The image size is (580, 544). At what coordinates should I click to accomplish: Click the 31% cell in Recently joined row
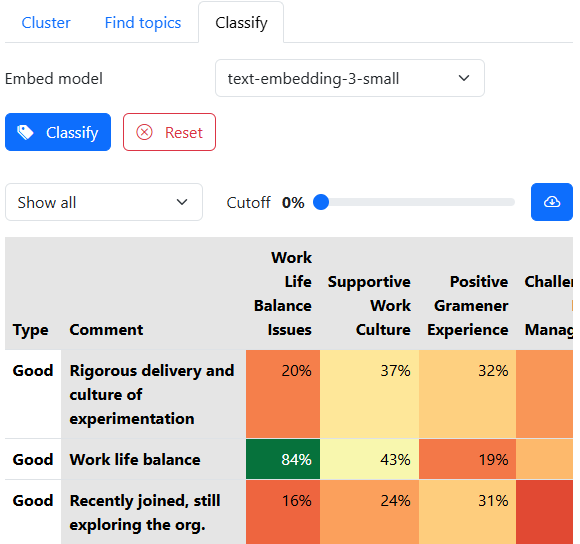pyautogui.click(x=468, y=512)
